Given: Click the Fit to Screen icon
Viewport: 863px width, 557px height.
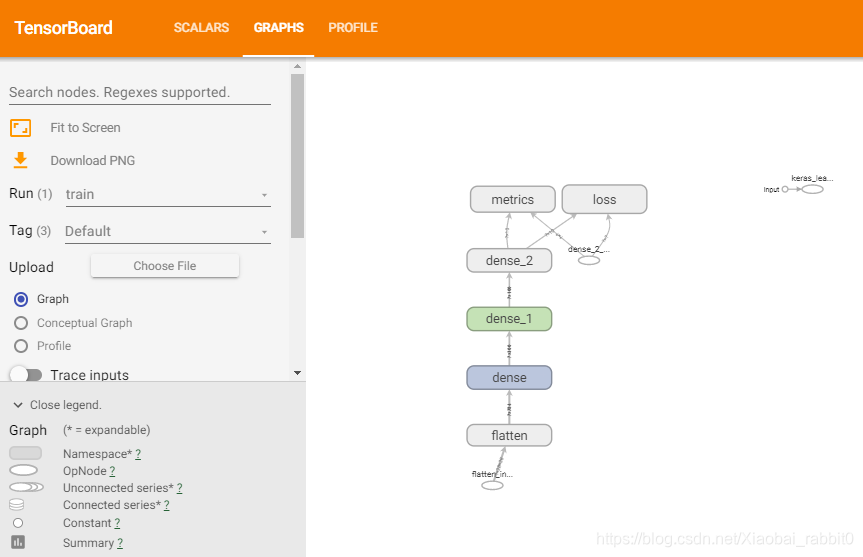Looking at the screenshot, I should coord(20,128).
